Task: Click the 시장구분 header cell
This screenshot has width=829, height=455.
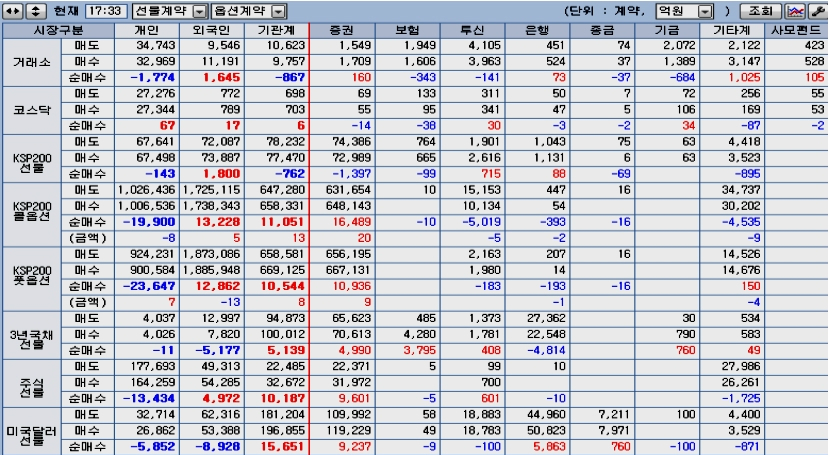Action: click(58, 31)
